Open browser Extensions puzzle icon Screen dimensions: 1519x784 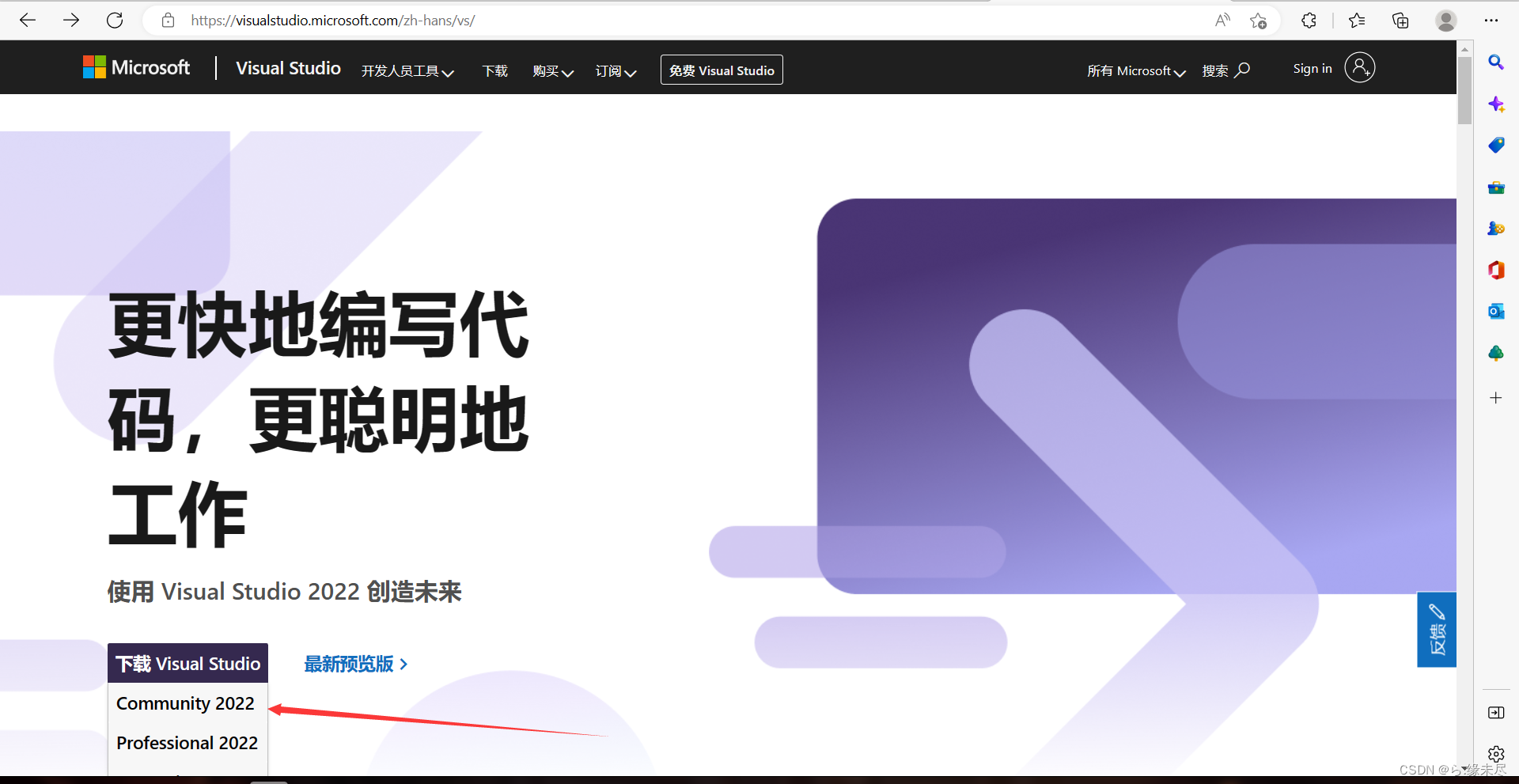pyautogui.click(x=1309, y=21)
